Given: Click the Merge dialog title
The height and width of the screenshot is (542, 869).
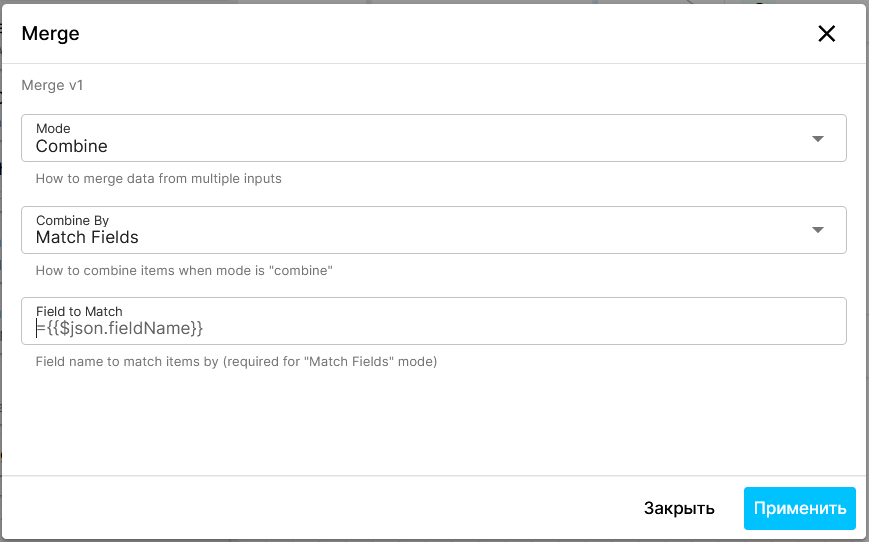Looking at the screenshot, I should [50, 33].
